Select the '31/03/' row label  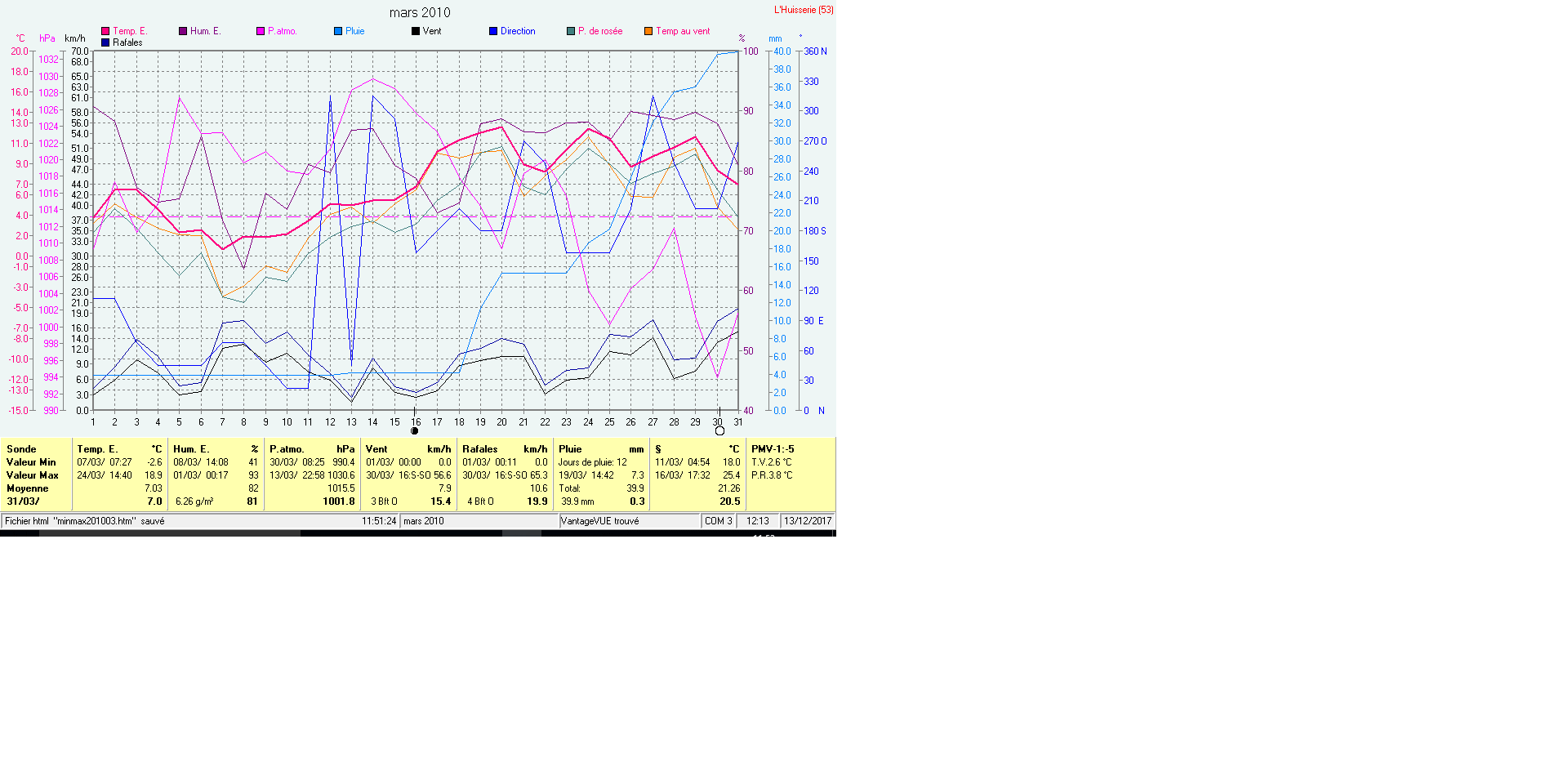coord(23,501)
